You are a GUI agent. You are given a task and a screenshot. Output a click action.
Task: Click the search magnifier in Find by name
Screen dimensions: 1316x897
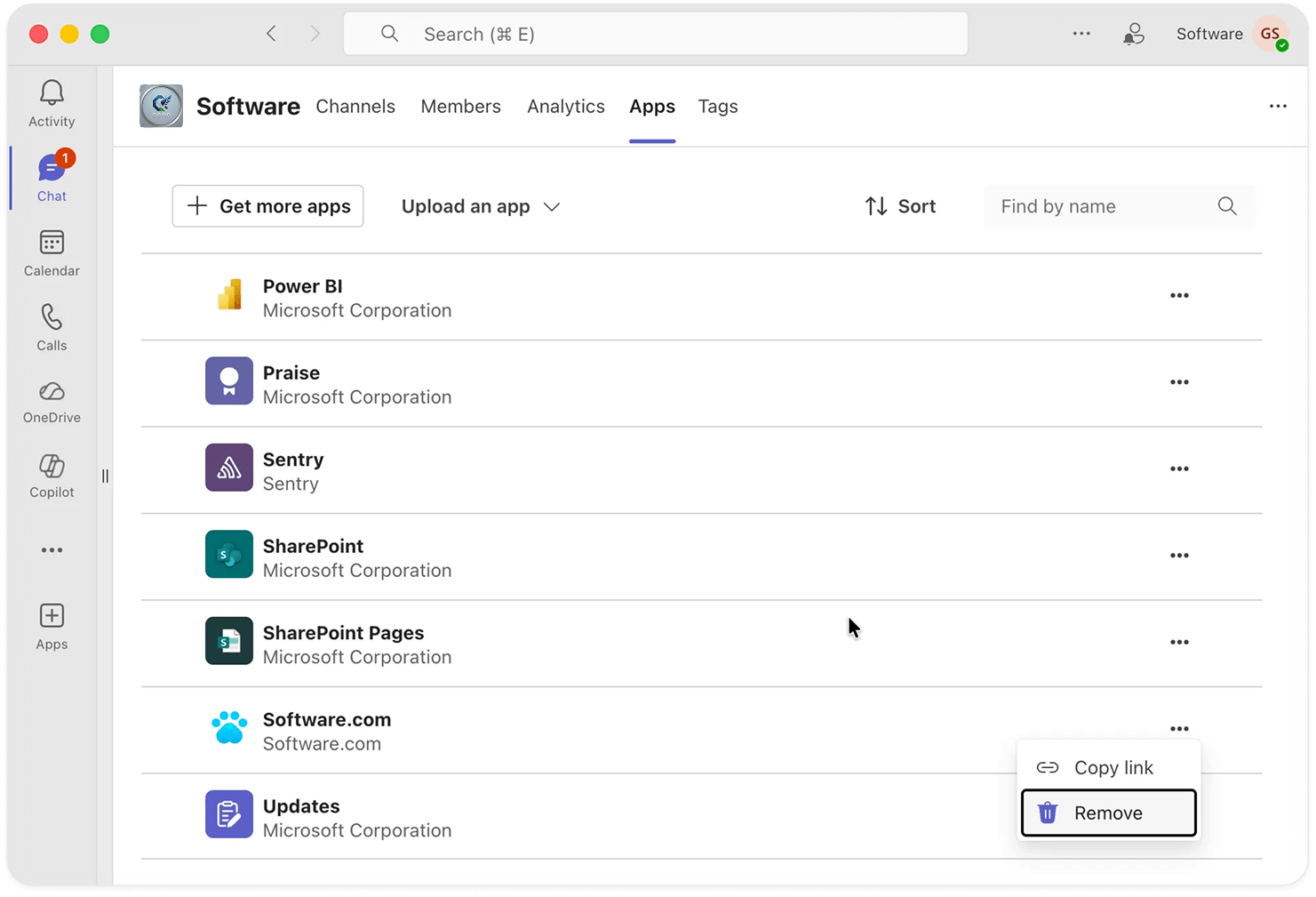click(x=1227, y=205)
